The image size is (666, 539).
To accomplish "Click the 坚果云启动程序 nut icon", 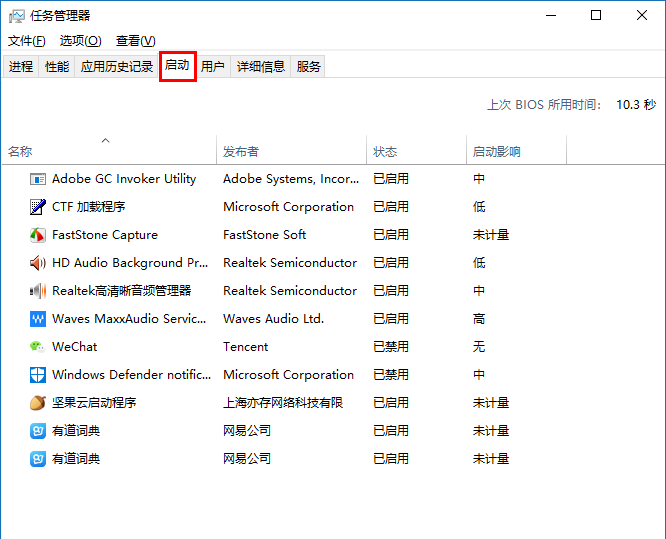I will click(38, 403).
